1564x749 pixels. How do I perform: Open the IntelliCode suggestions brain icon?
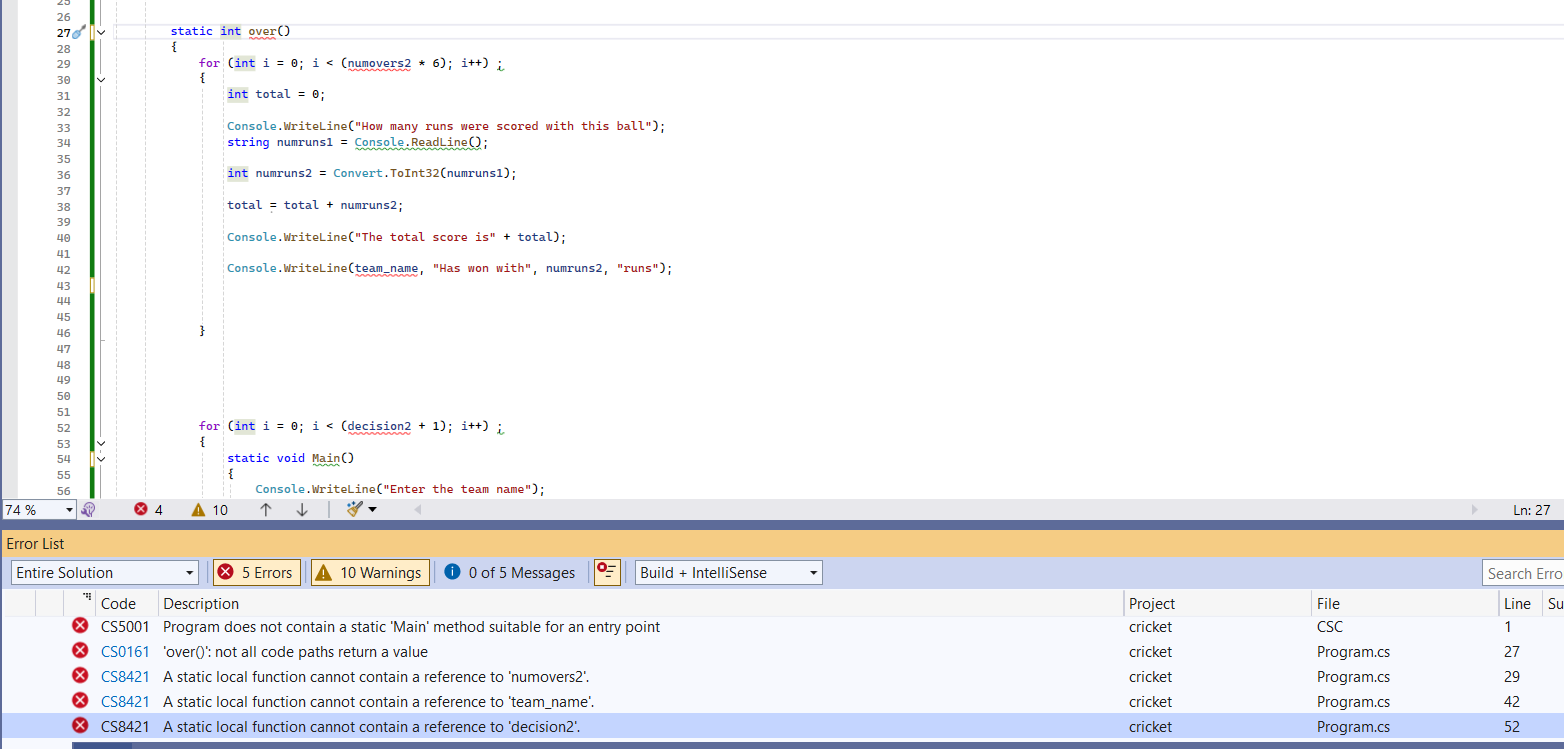(88, 510)
